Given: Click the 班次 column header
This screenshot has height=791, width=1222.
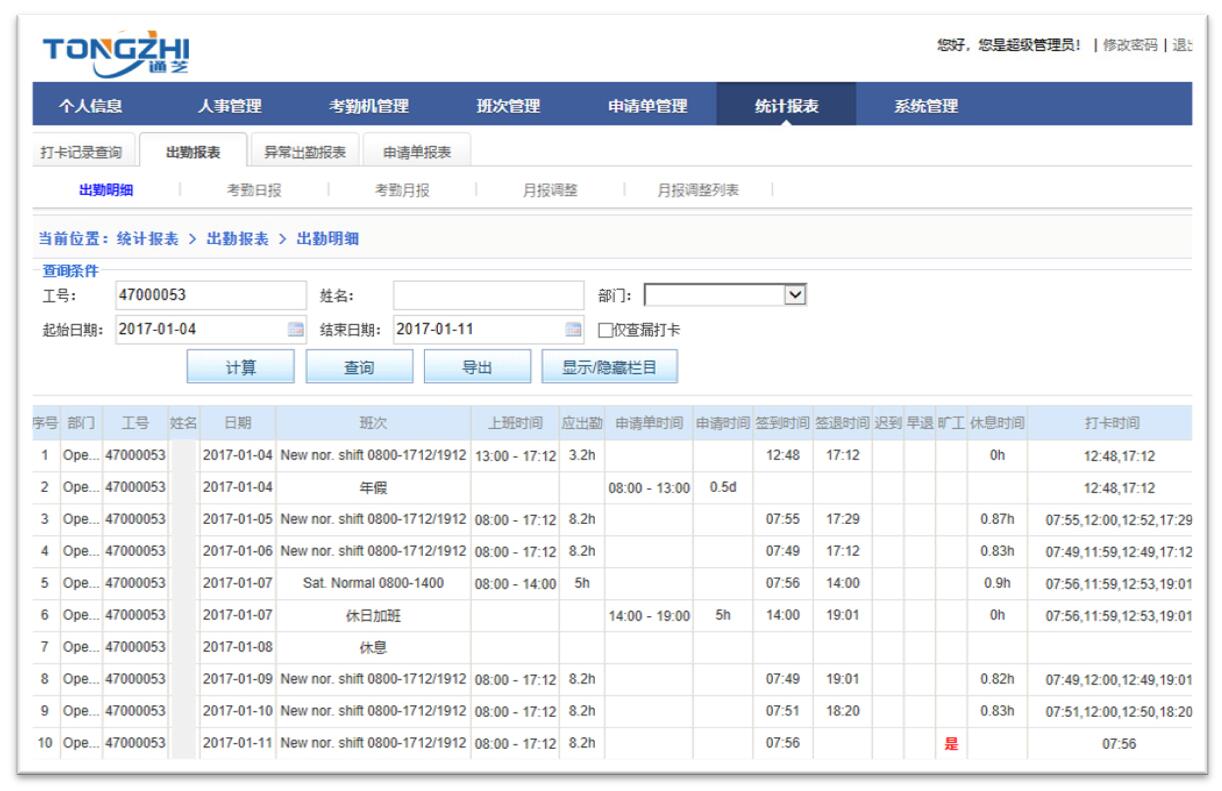Looking at the screenshot, I should point(373,423).
